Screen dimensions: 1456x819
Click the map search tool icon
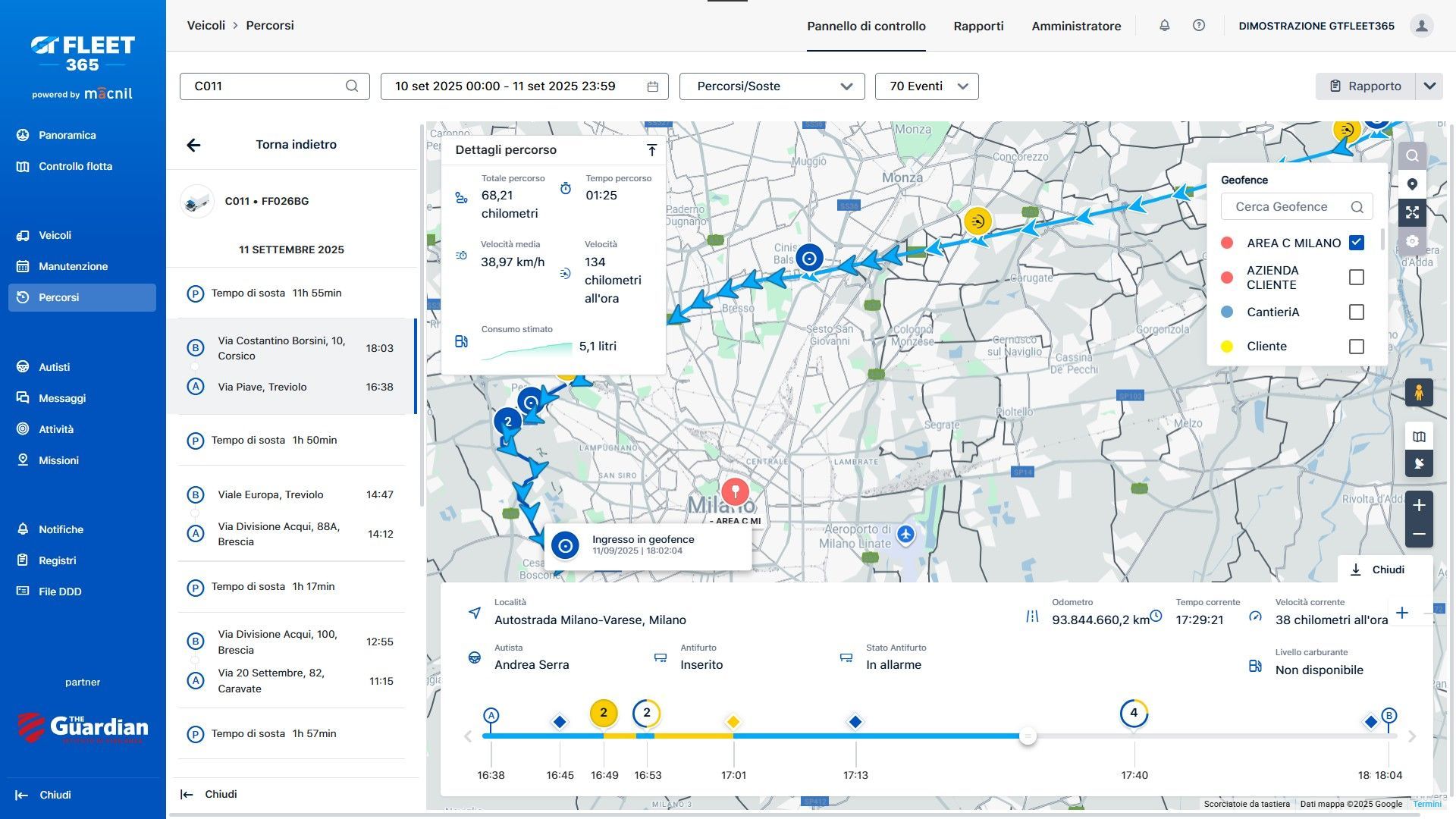click(x=1412, y=155)
